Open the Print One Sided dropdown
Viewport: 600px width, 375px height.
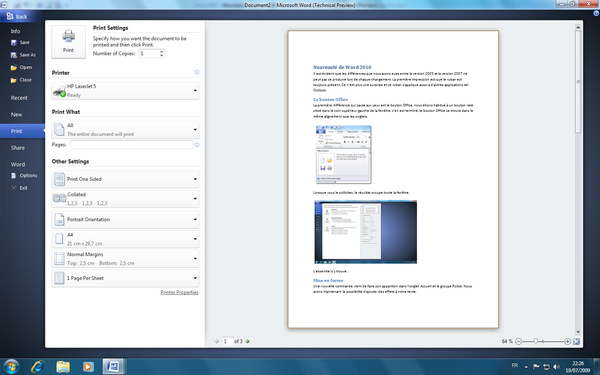tap(125, 179)
